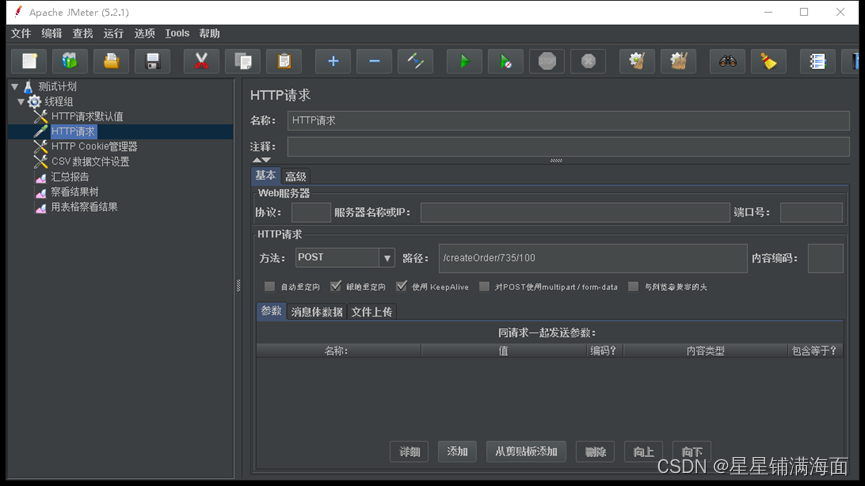Open the 帮助 menu
The height and width of the screenshot is (486, 865).
[210, 34]
